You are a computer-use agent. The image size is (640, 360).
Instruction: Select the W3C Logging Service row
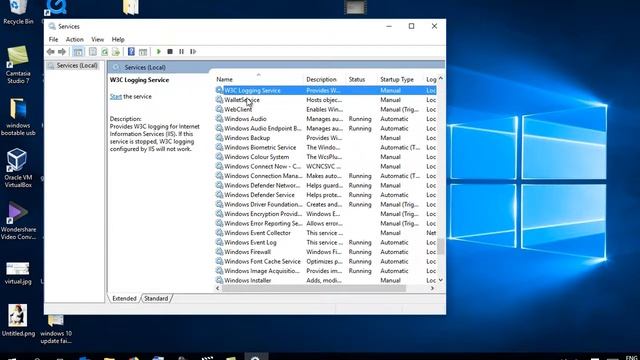pyautogui.click(x=326, y=91)
